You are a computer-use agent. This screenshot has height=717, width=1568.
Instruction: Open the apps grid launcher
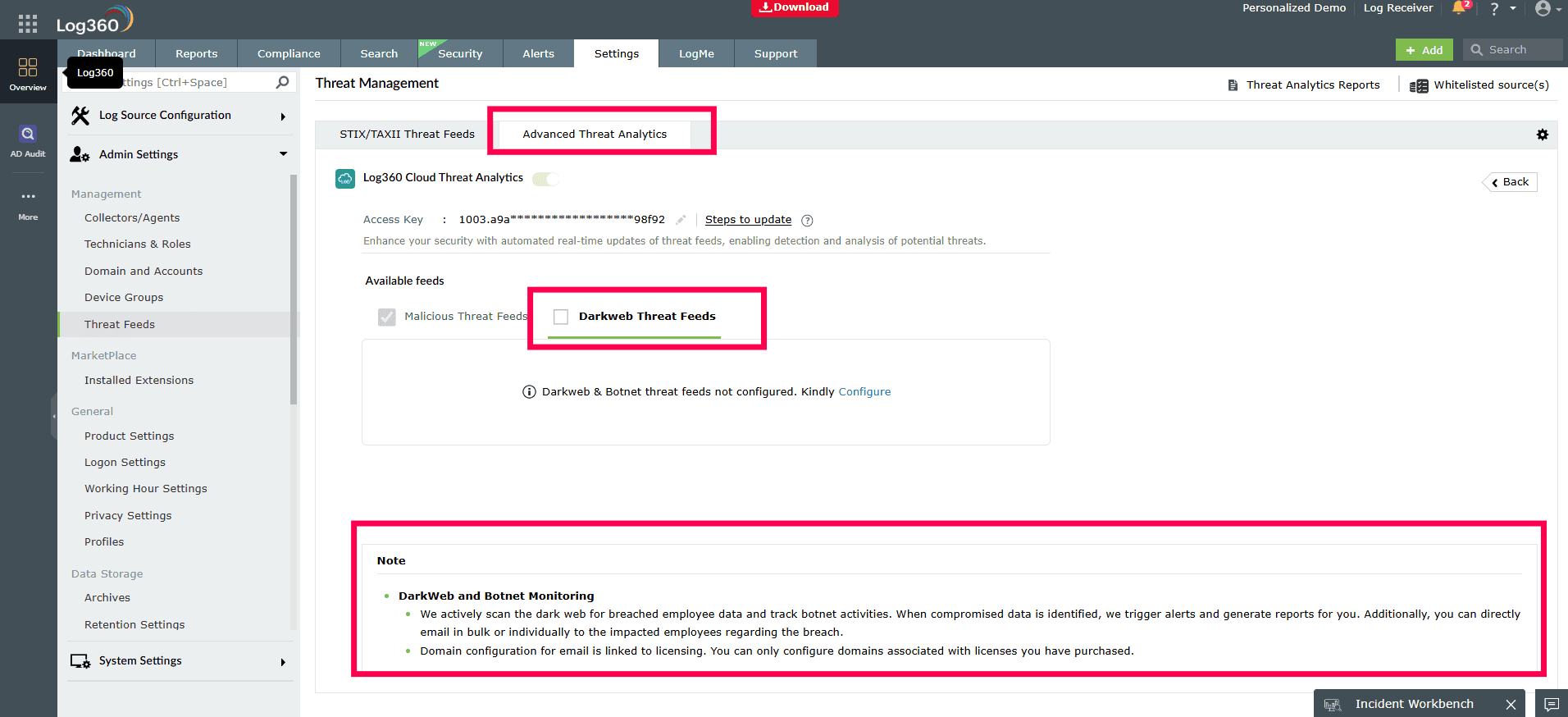pyautogui.click(x=28, y=24)
